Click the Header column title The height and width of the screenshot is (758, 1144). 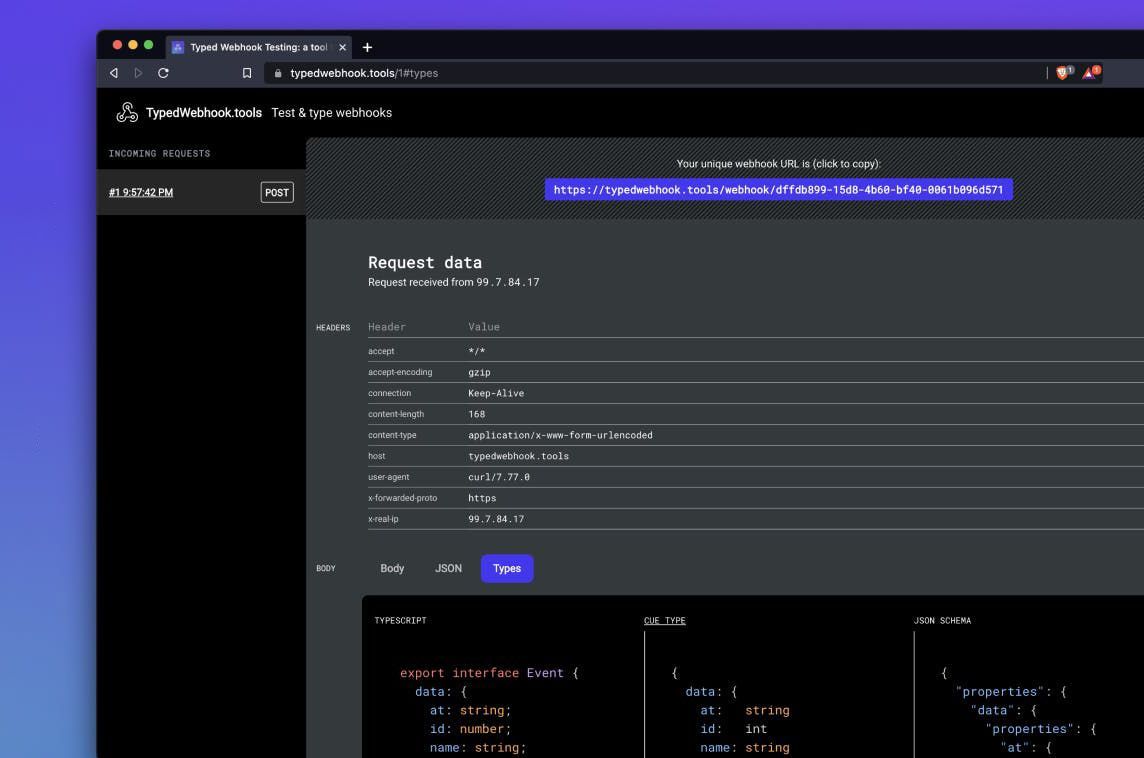click(387, 327)
